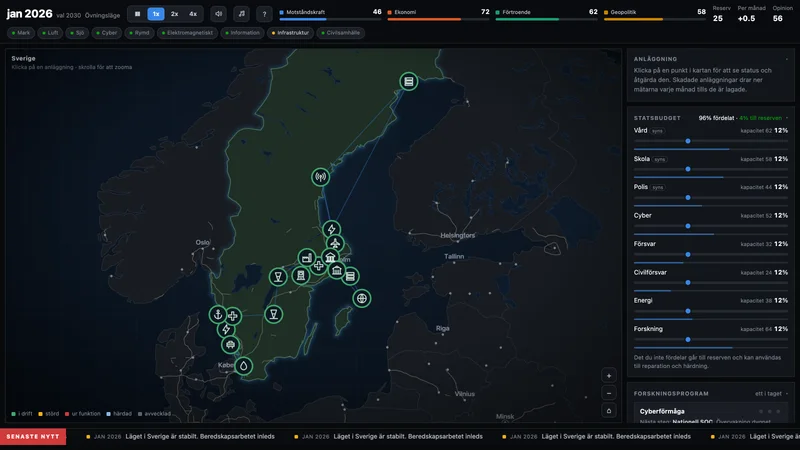Set game speed to 1x

point(156,14)
